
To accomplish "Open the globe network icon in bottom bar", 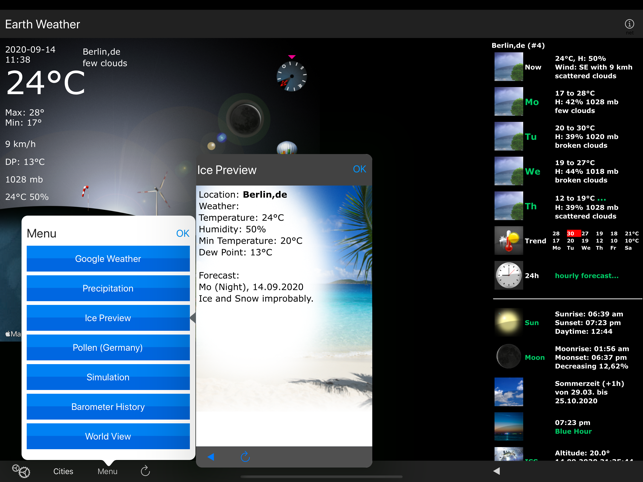I will pyautogui.click(x=21, y=471).
